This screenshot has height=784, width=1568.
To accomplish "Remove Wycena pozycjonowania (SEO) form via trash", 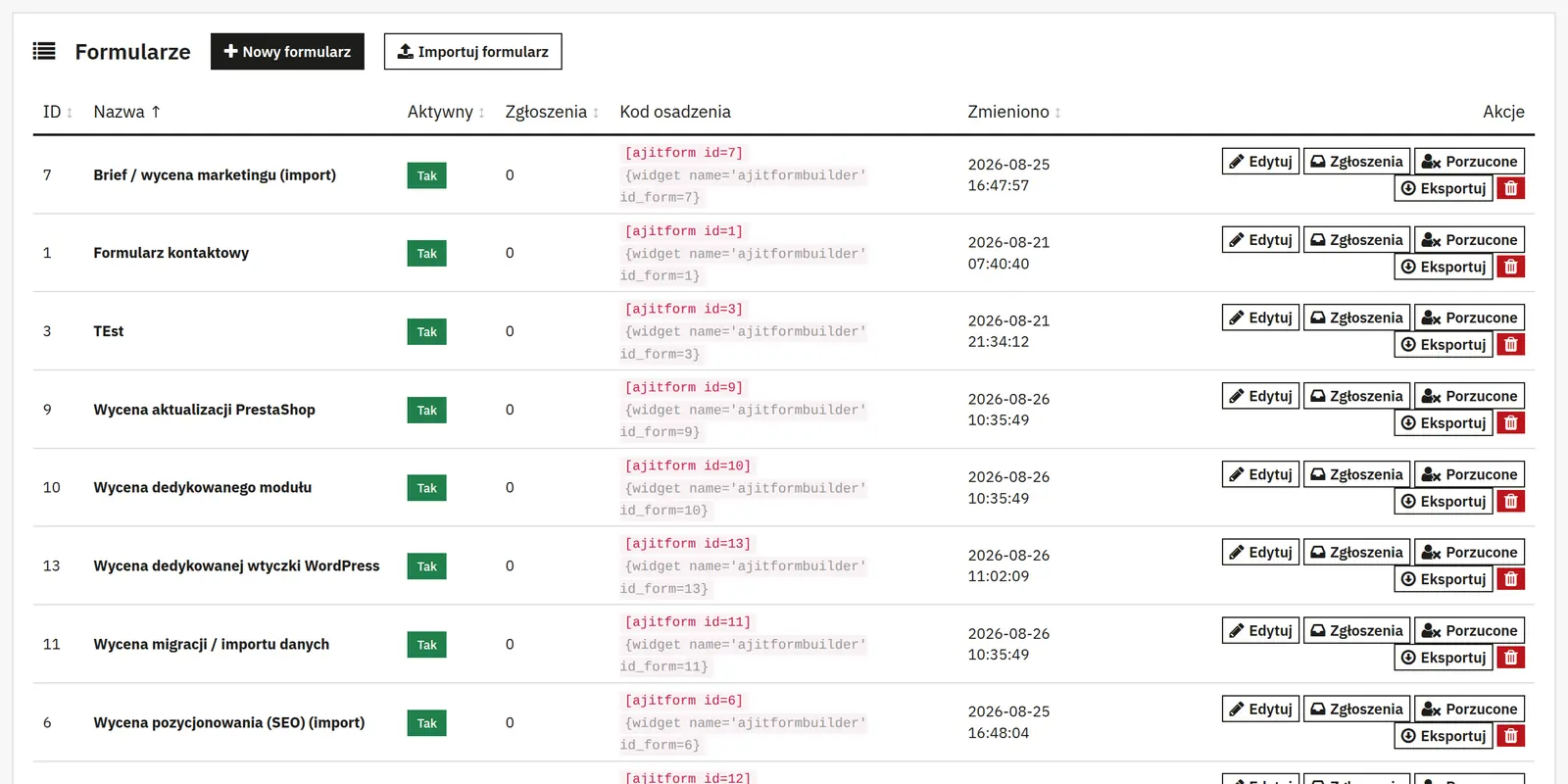I will pos(1511,736).
